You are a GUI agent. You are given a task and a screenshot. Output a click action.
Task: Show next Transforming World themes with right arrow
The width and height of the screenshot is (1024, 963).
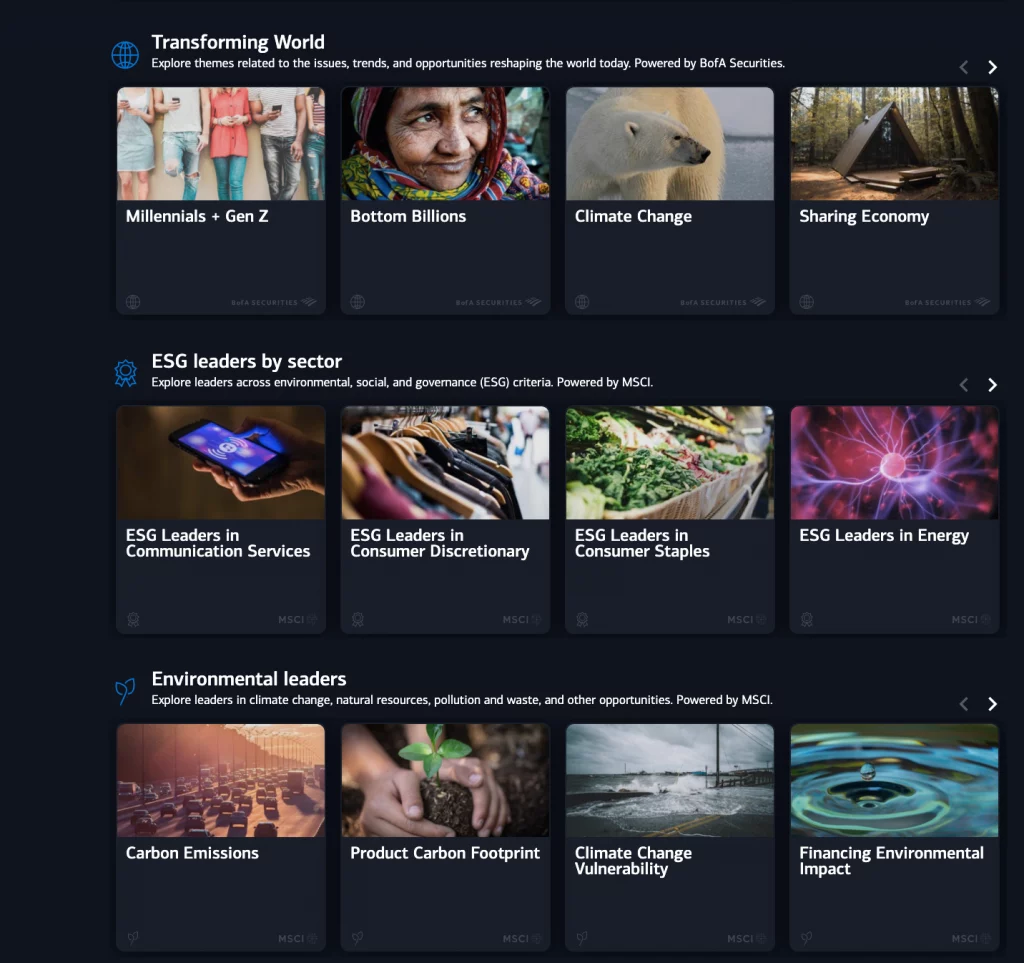[992, 67]
